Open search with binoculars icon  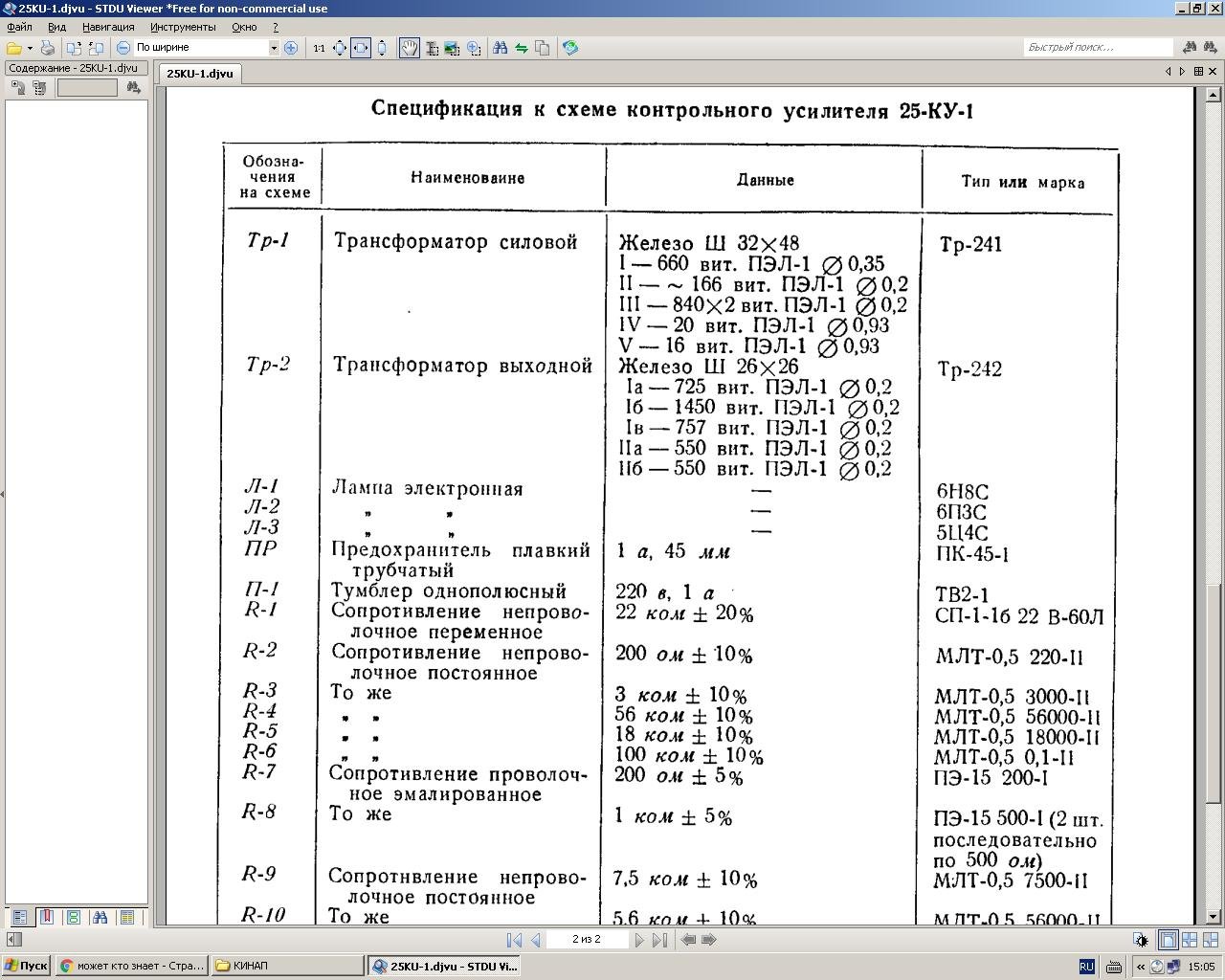[x=500, y=48]
